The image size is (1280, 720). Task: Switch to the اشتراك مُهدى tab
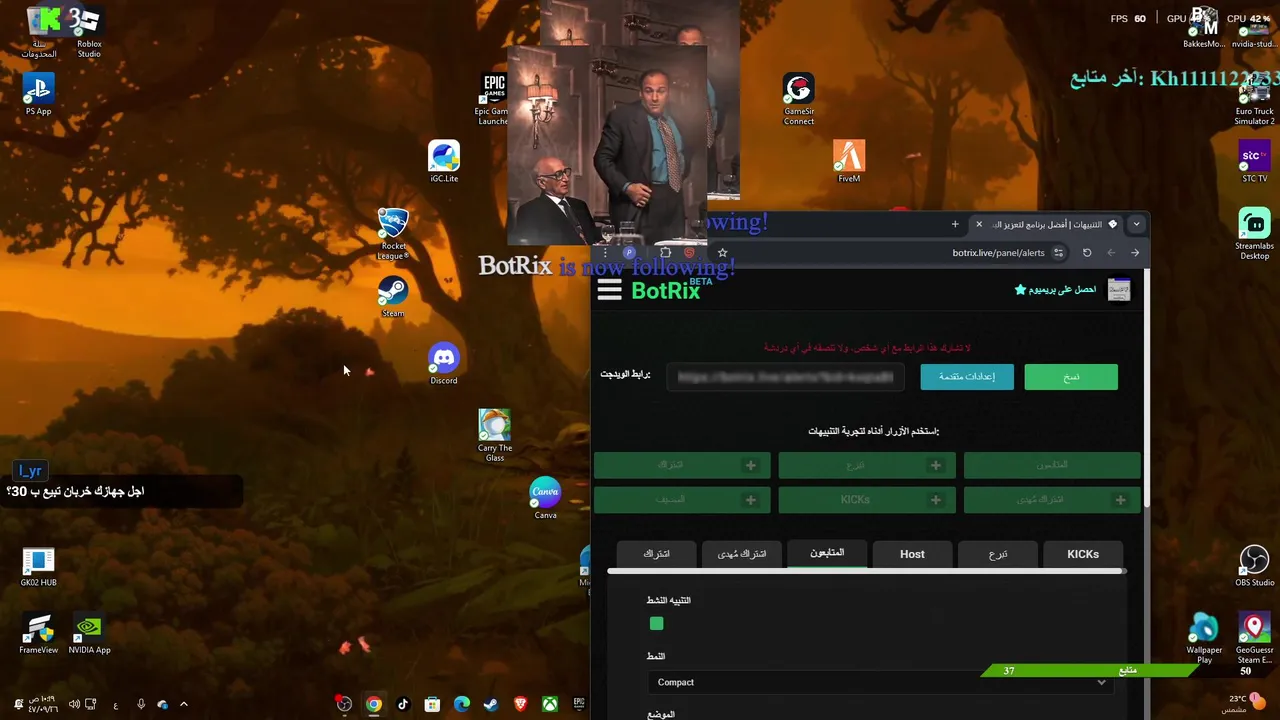(x=742, y=554)
